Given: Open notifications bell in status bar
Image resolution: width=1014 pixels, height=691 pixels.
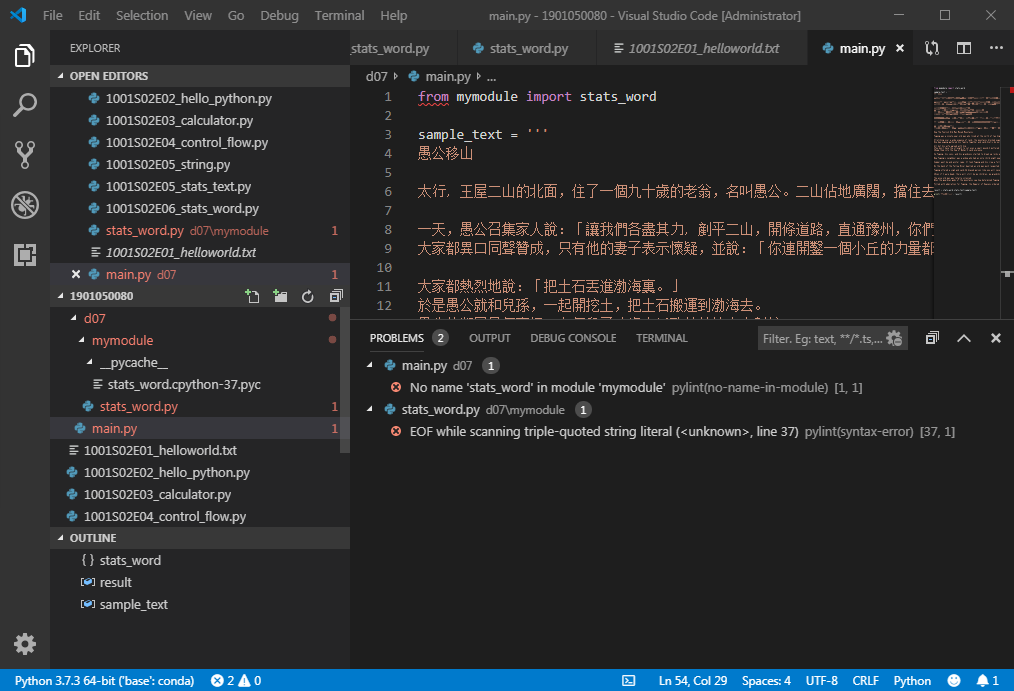Looking at the screenshot, I should (987, 681).
